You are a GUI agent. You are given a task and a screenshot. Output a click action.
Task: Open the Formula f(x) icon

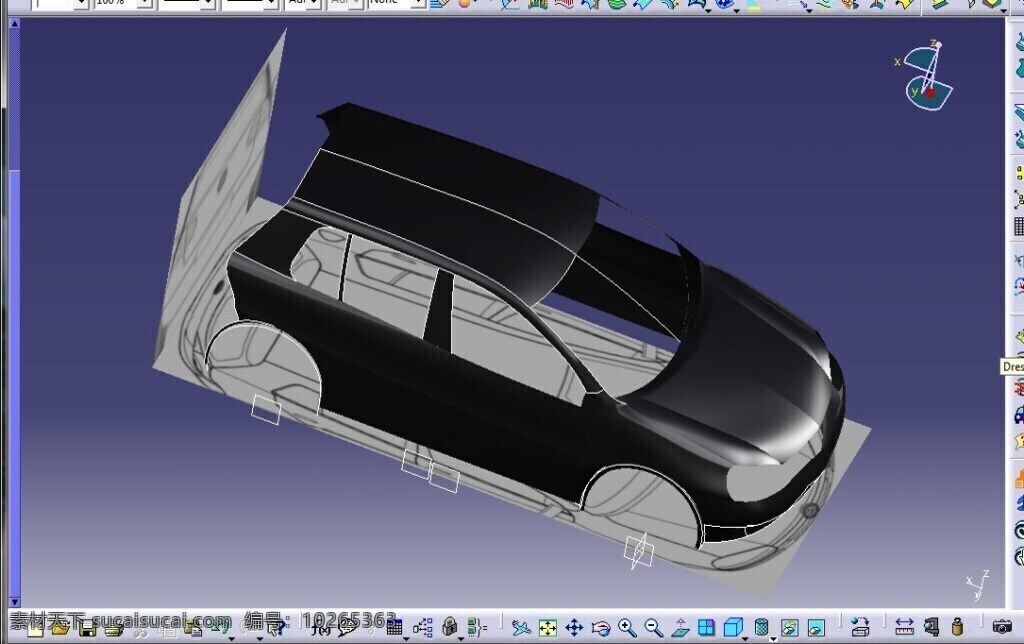pyautogui.click(x=321, y=629)
